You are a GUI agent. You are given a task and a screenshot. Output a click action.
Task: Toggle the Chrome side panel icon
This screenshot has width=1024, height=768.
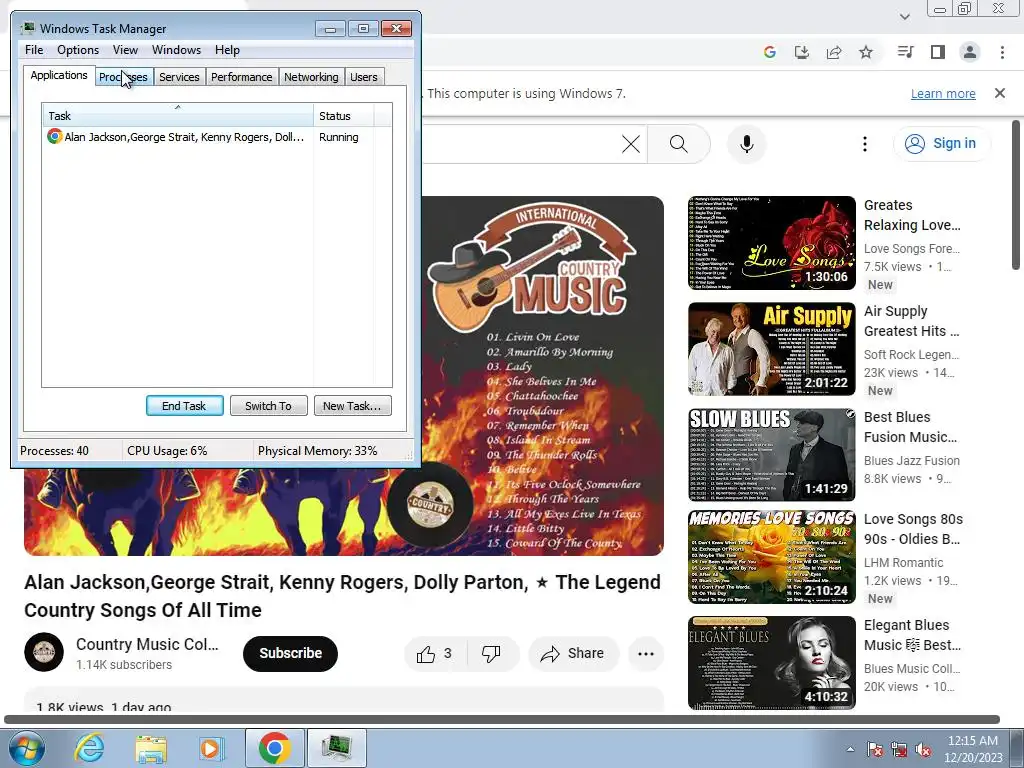(x=938, y=52)
